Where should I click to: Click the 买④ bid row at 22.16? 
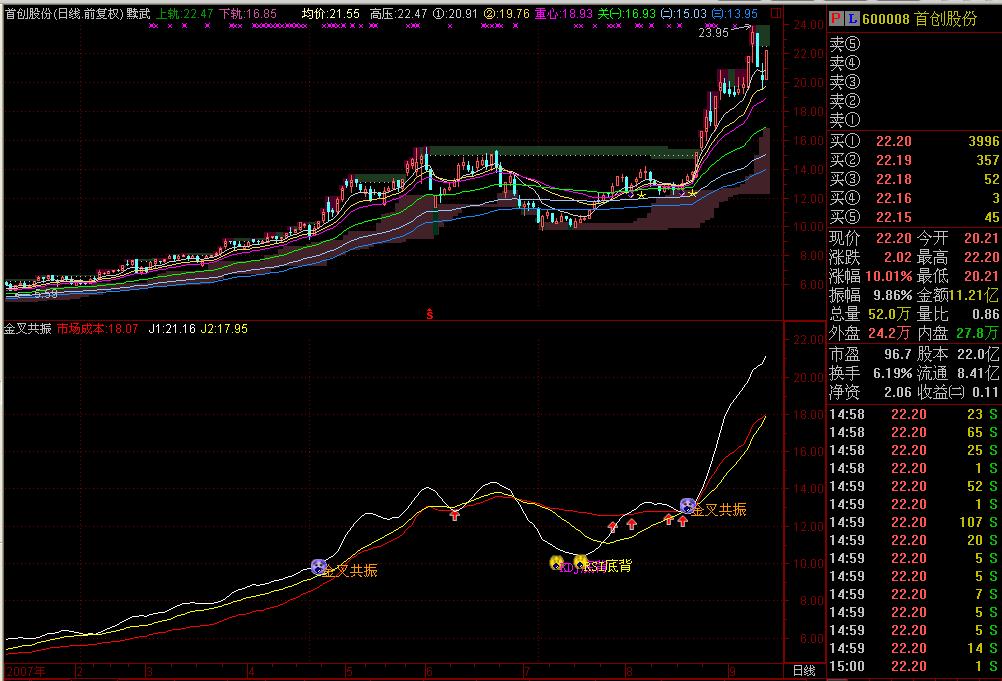pyautogui.click(x=914, y=199)
